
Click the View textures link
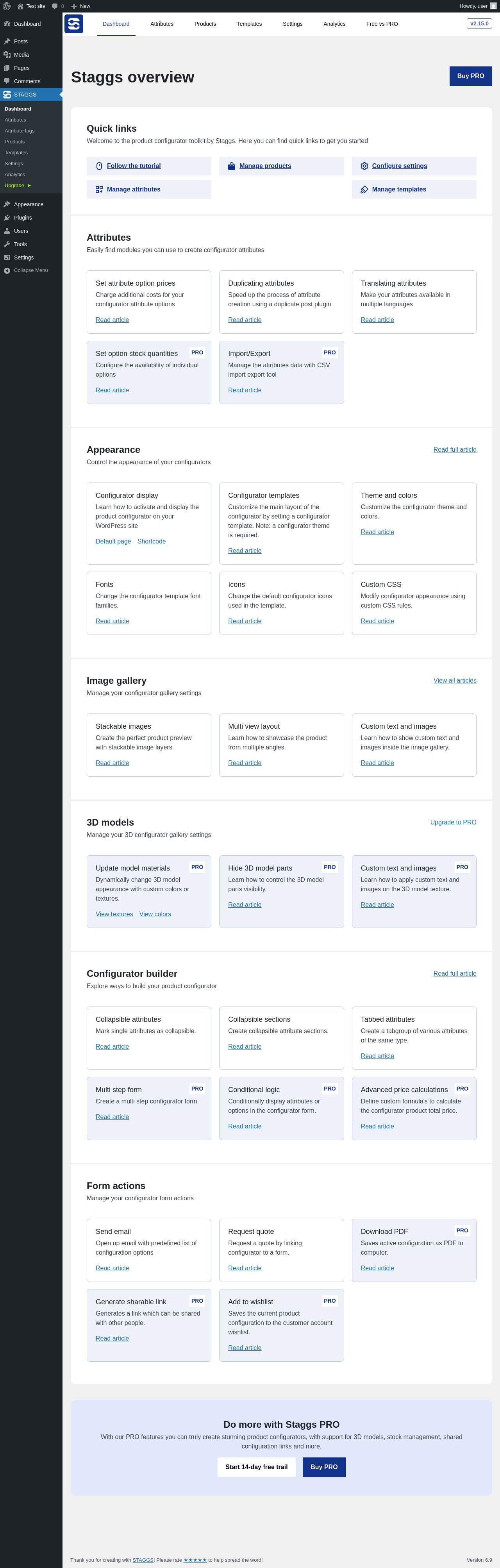click(x=114, y=914)
